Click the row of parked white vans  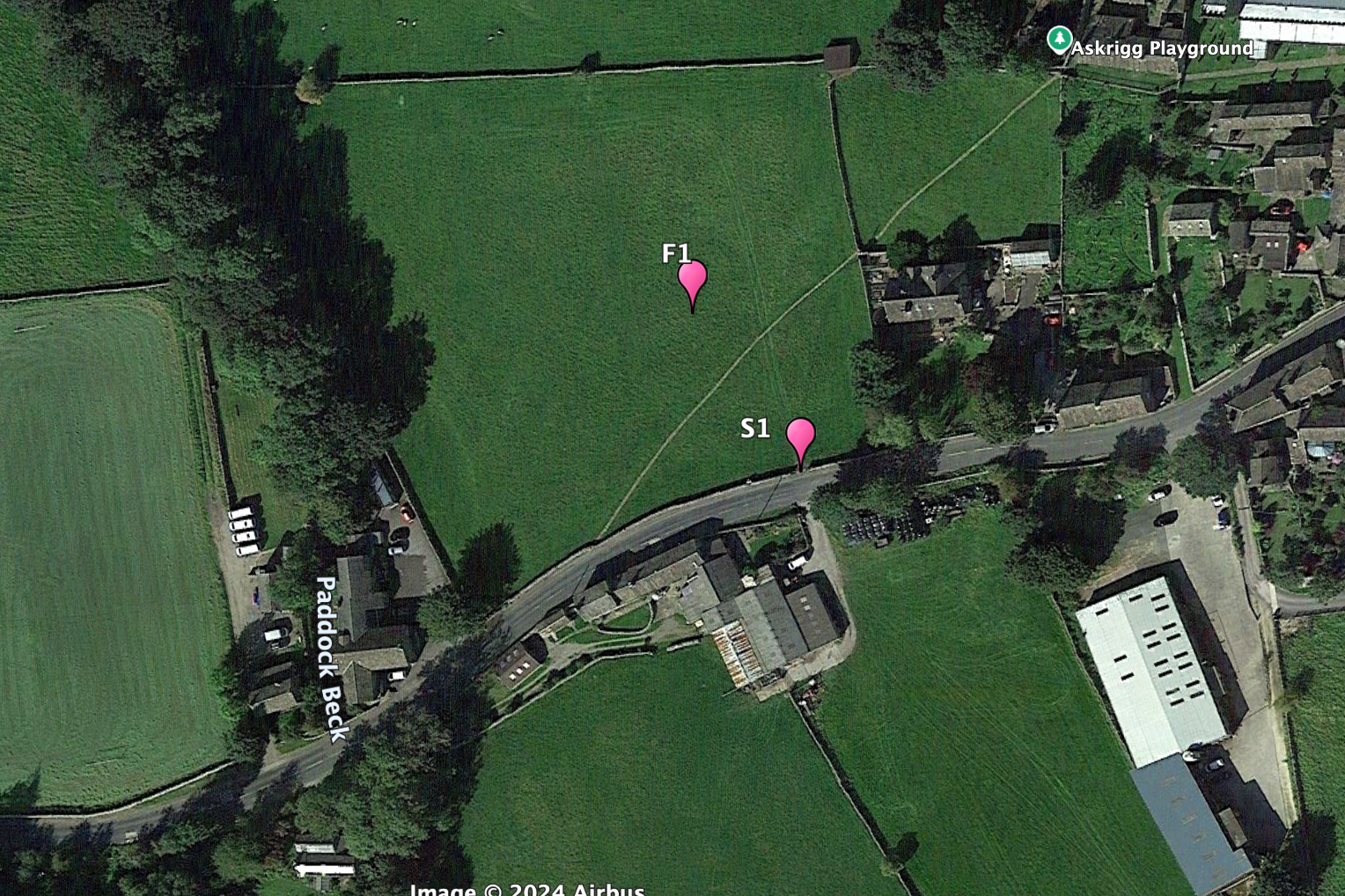[244, 531]
